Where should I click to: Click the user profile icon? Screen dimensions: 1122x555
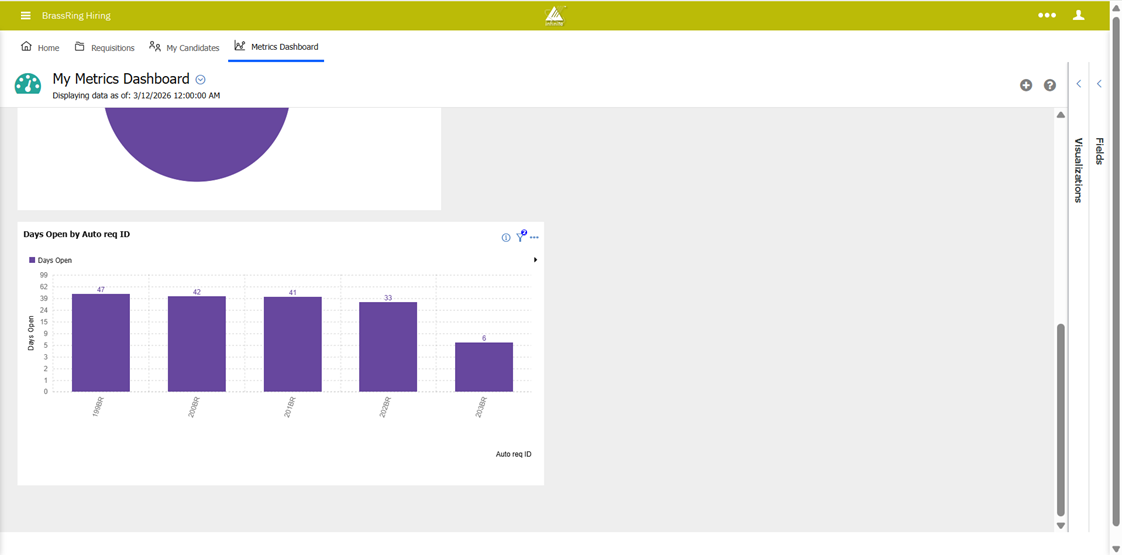click(x=1078, y=16)
